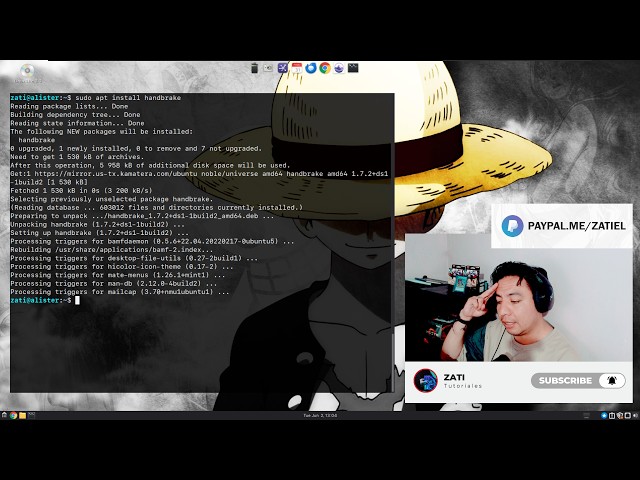Screen dimensions: 640x480
Task: Click the 'Rebuilding /usr/share/applications/bamf-2.index' line
Action: pyautogui.click(x=112, y=250)
